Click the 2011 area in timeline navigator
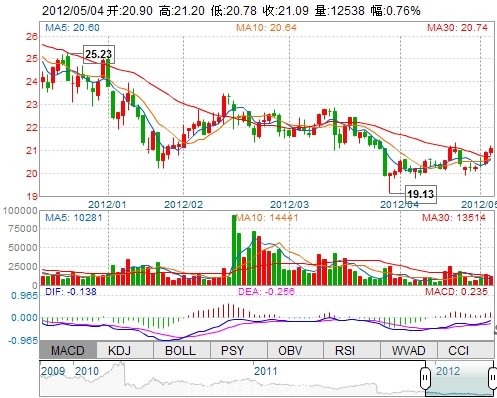Screen dimensions: 497x398 point(266,371)
